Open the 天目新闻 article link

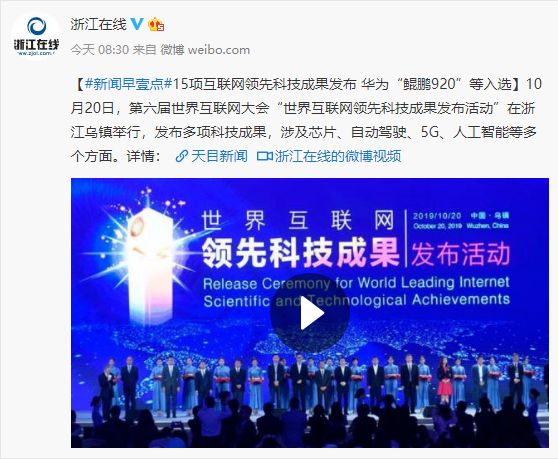[x=219, y=156]
